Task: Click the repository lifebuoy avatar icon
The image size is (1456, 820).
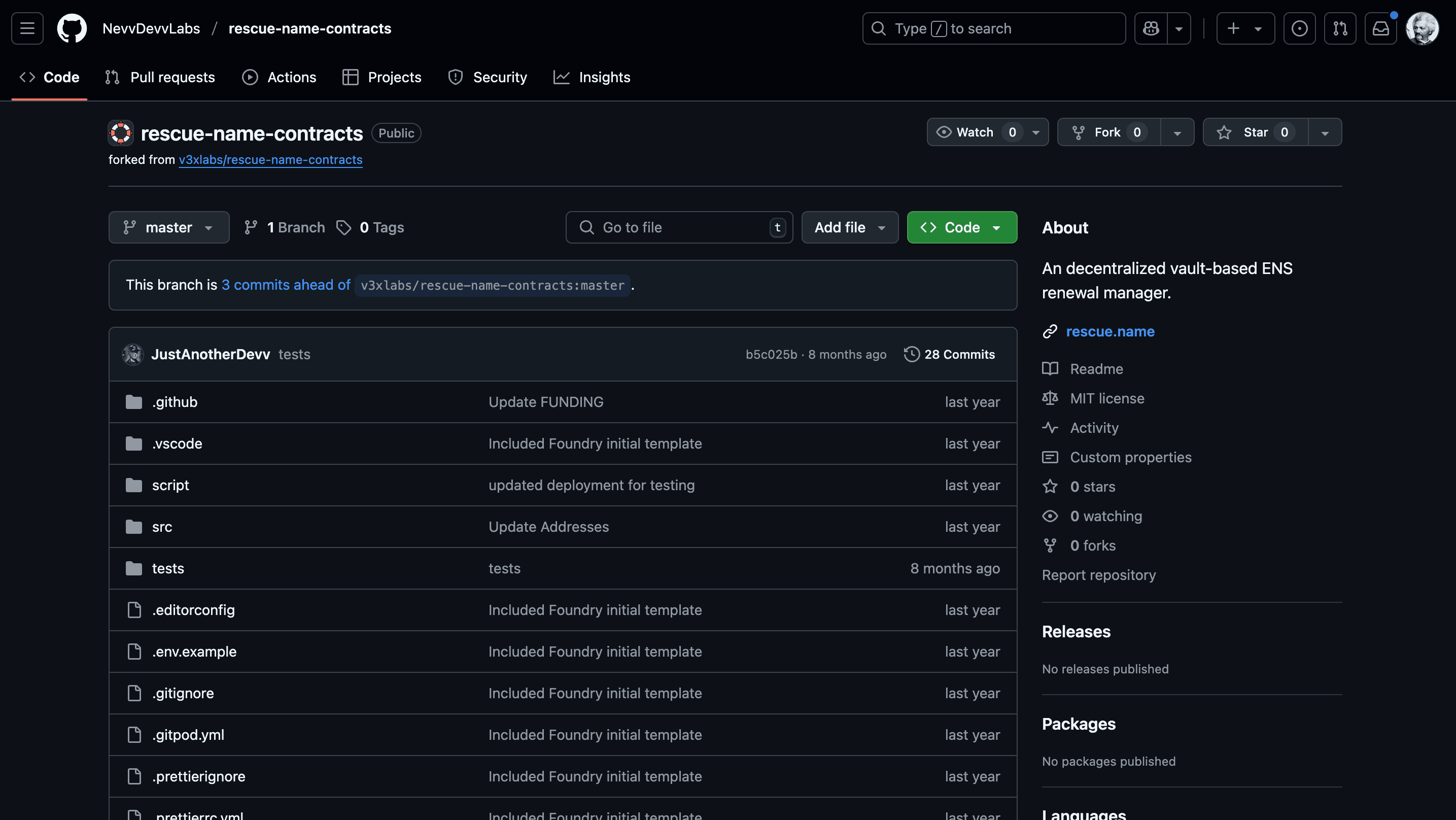Action: (120, 133)
